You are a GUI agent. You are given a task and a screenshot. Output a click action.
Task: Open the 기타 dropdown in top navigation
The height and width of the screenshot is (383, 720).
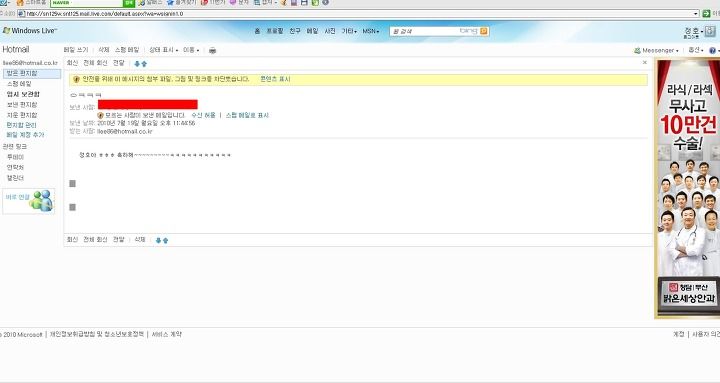(349, 31)
